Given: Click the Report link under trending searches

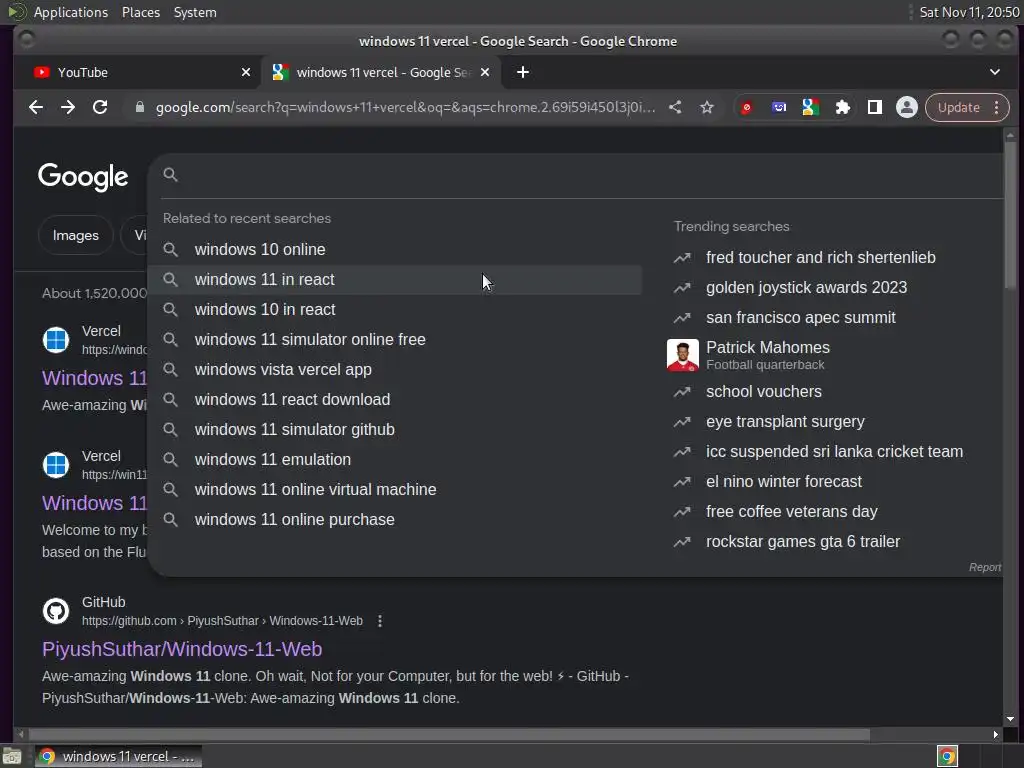Looking at the screenshot, I should [x=985, y=568].
